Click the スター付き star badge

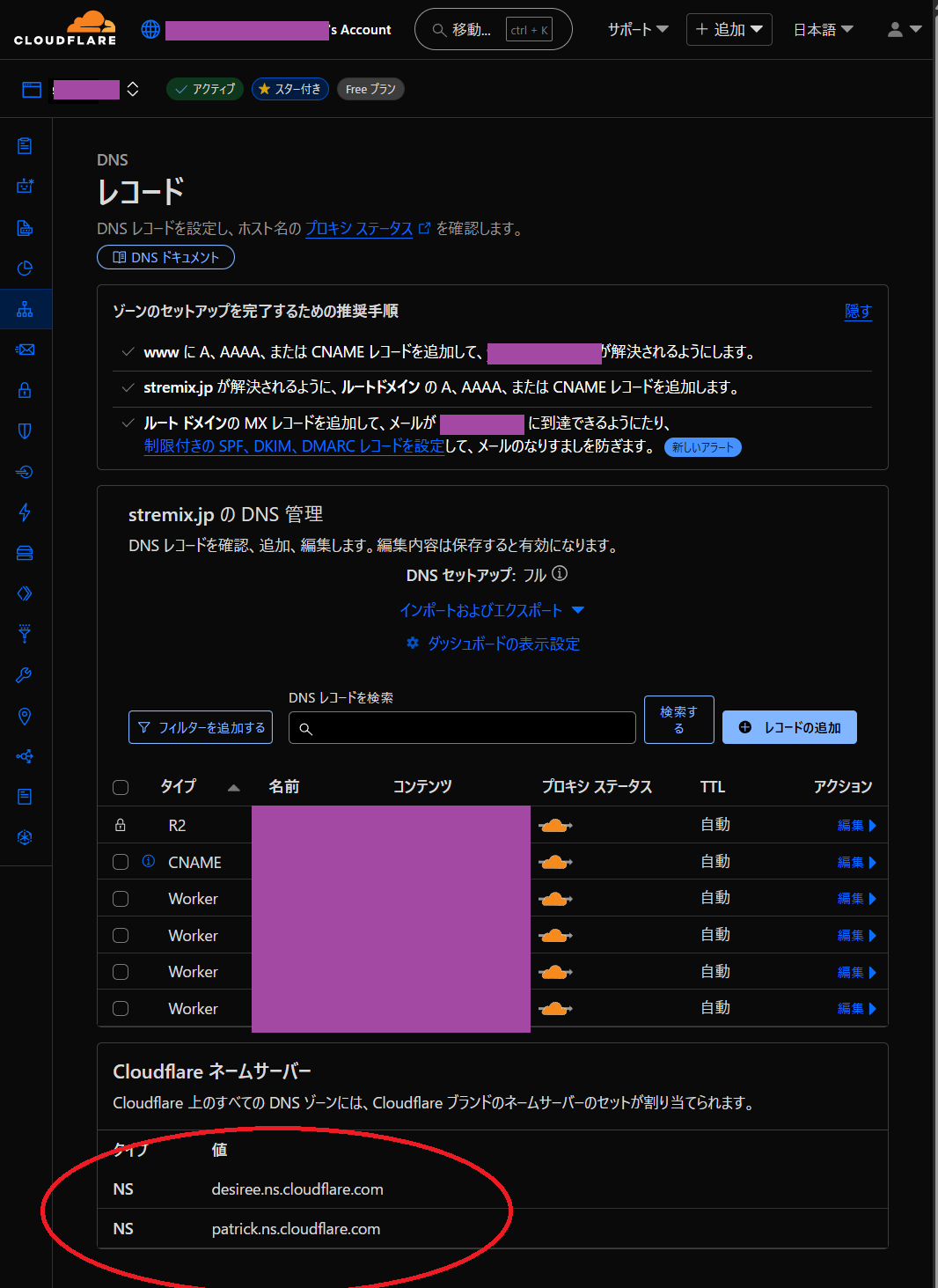point(290,89)
